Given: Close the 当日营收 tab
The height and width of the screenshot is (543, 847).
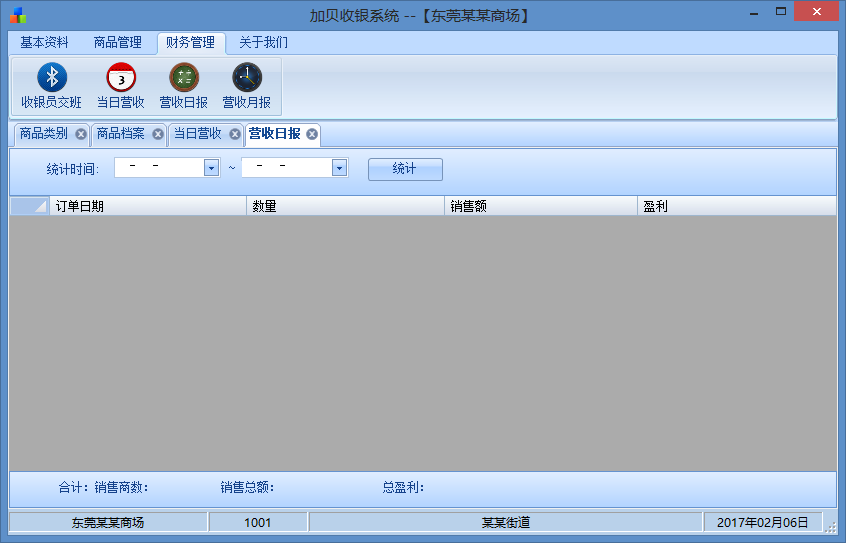Looking at the screenshot, I should pos(235,134).
